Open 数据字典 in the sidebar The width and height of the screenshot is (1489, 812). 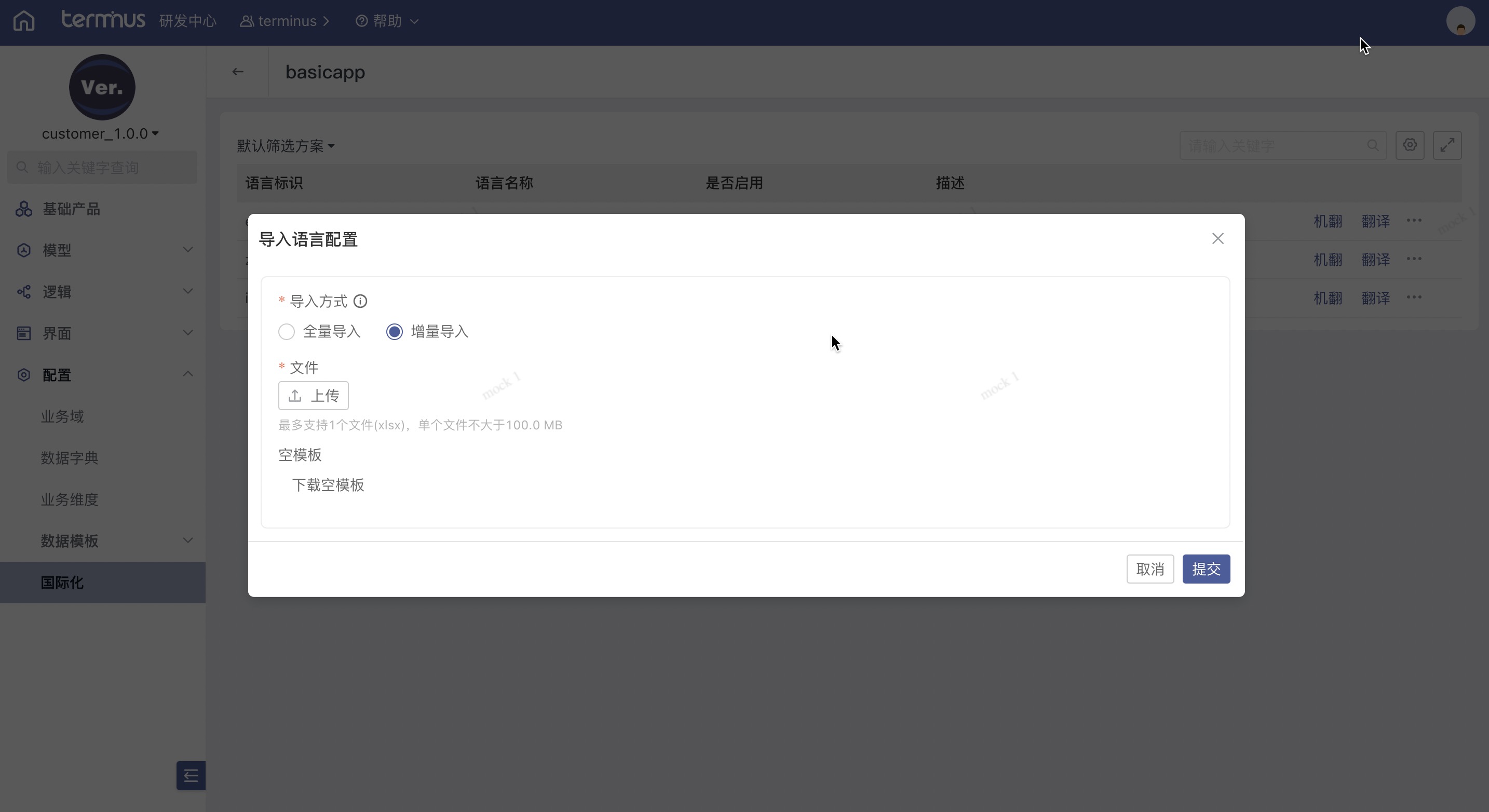[70, 458]
